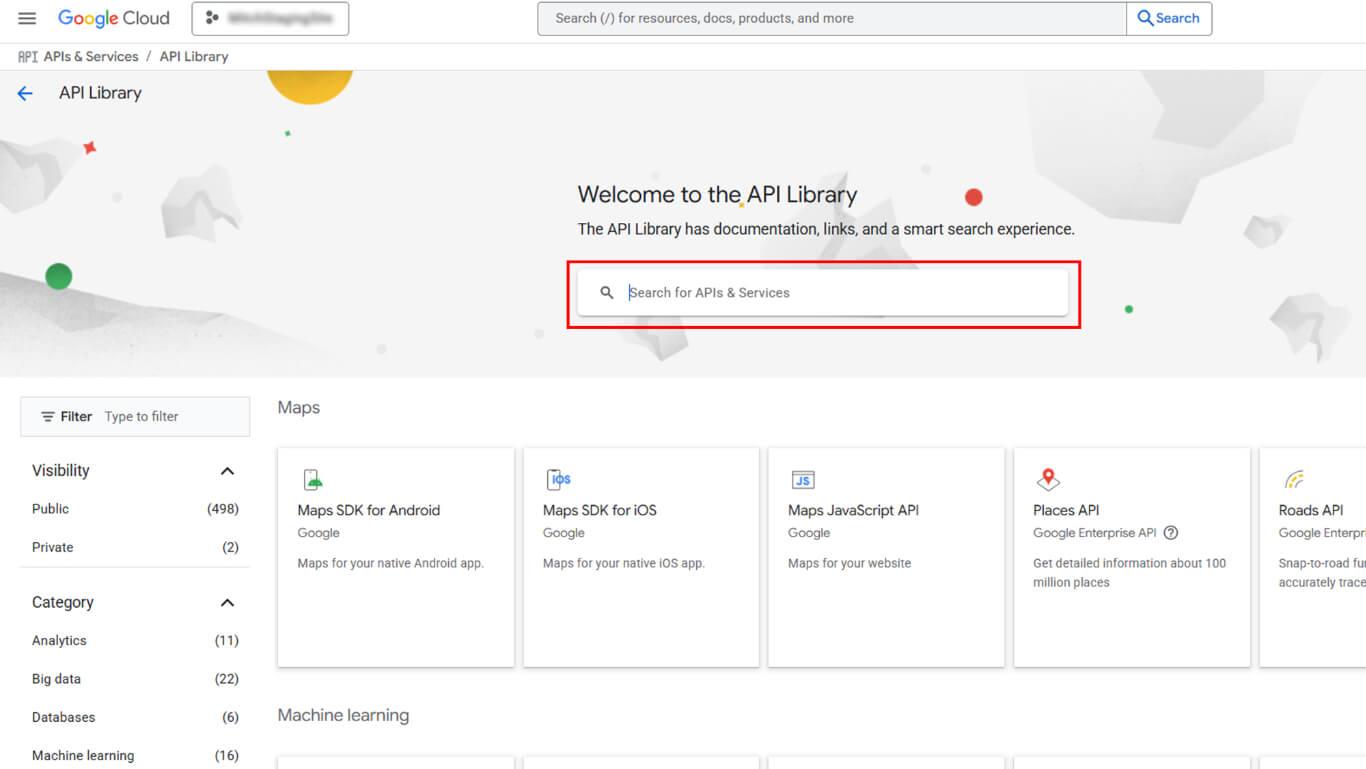Click the Filter list icon
This screenshot has height=769, width=1366.
pos(48,417)
